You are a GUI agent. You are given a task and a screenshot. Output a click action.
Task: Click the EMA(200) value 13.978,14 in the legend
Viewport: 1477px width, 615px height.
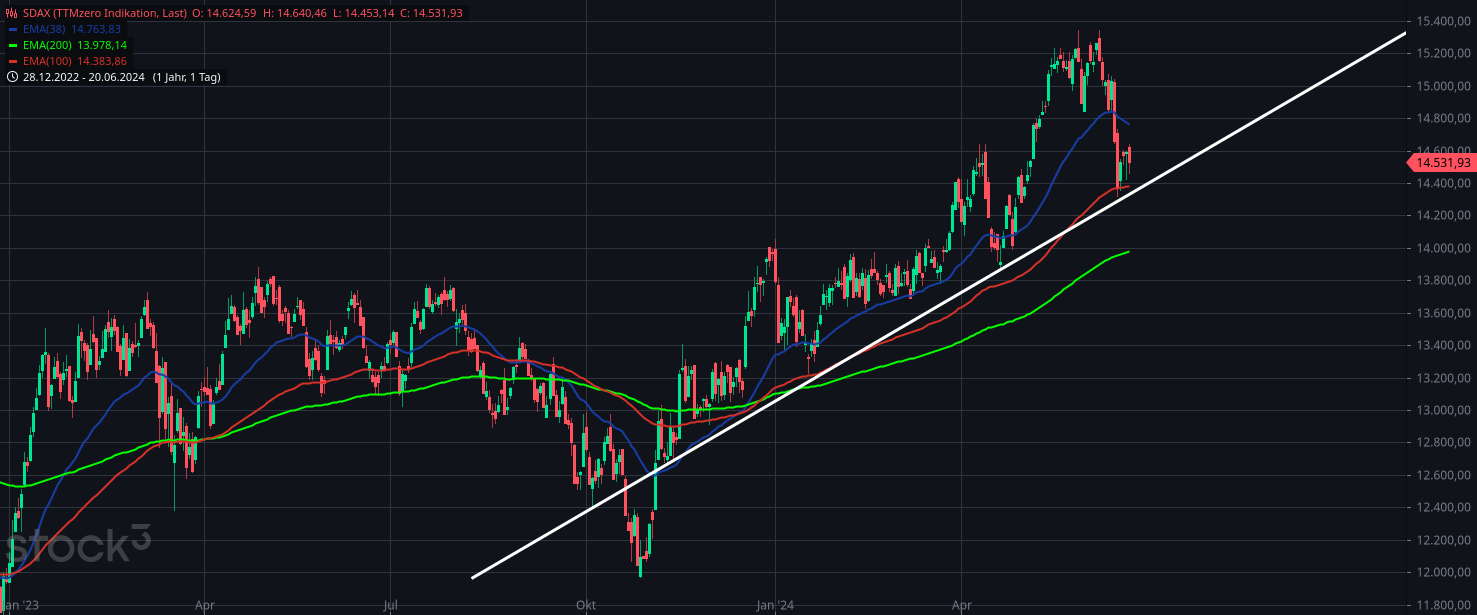pyautogui.click(x=100, y=44)
